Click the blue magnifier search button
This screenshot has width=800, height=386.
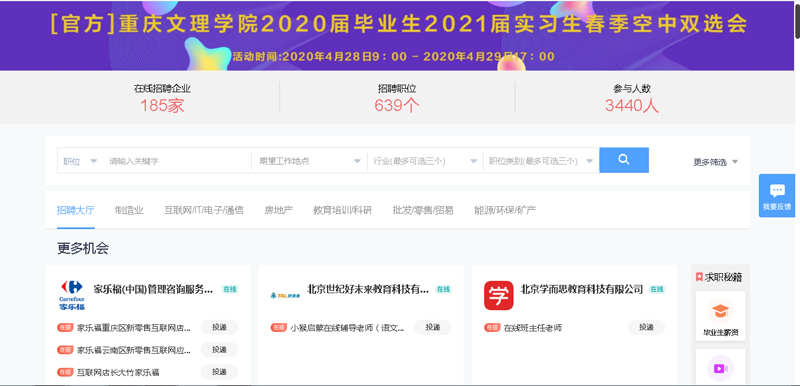tap(623, 160)
